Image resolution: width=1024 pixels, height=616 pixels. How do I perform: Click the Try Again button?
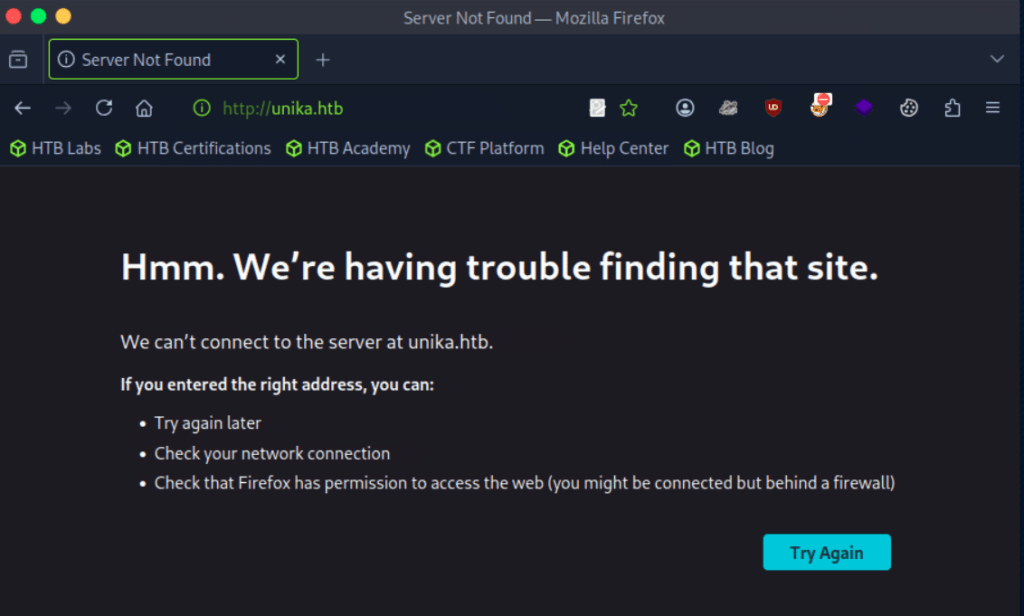pos(826,552)
